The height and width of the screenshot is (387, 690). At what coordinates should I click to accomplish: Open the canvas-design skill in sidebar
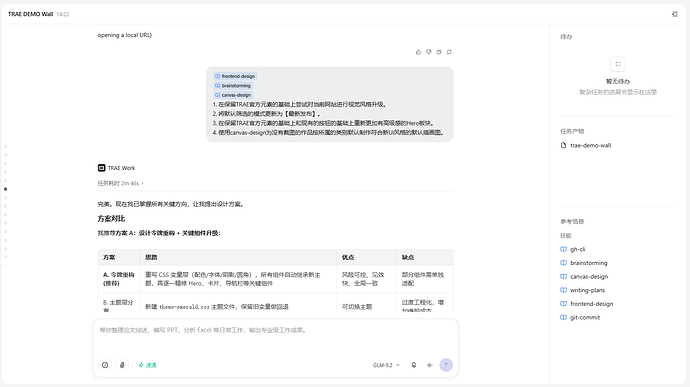pyautogui.click(x=584, y=276)
